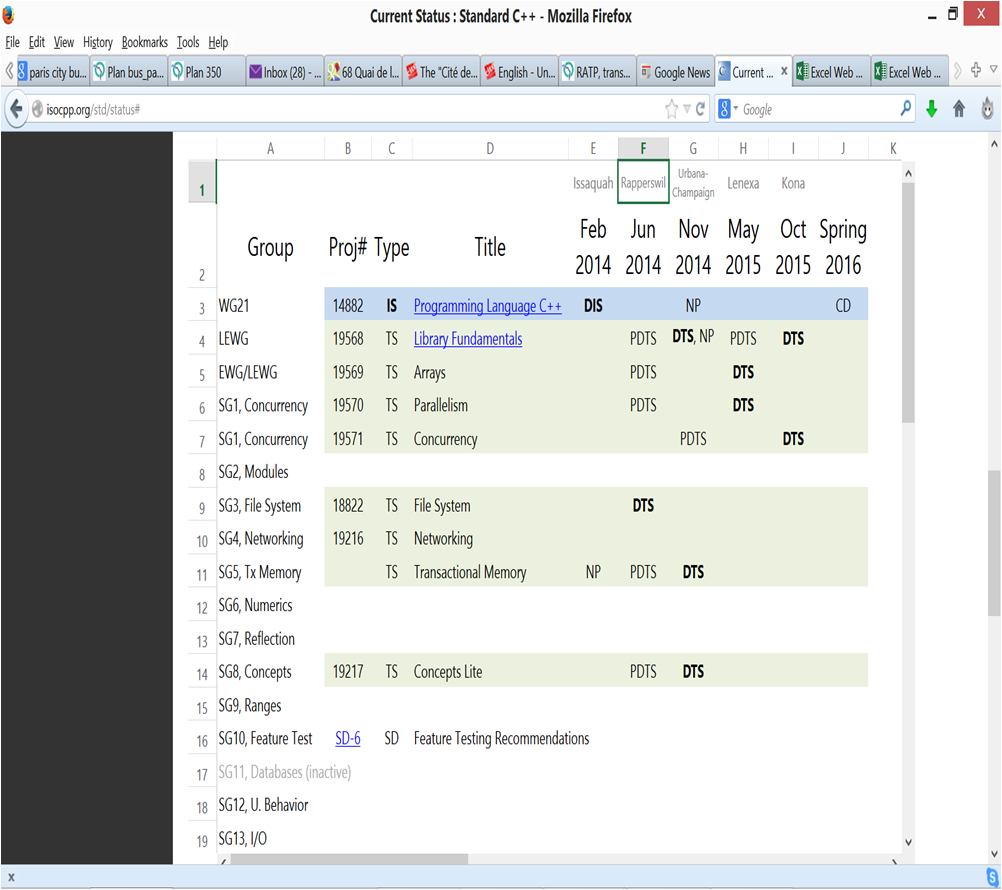Reload the page using the refresh icon
Screen dimensions: 1002x890
coord(701,109)
